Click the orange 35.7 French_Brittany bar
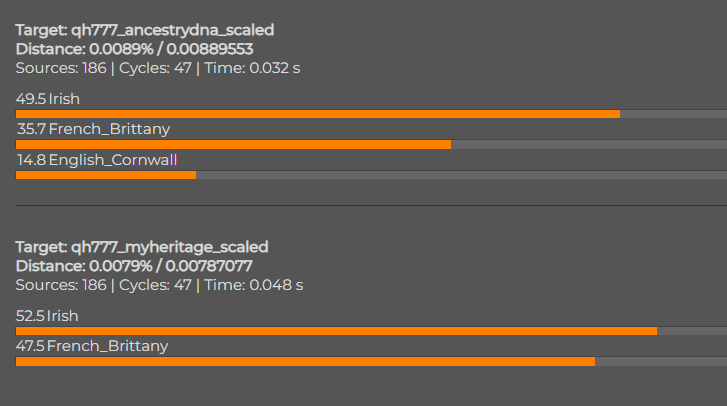 (x=233, y=145)
